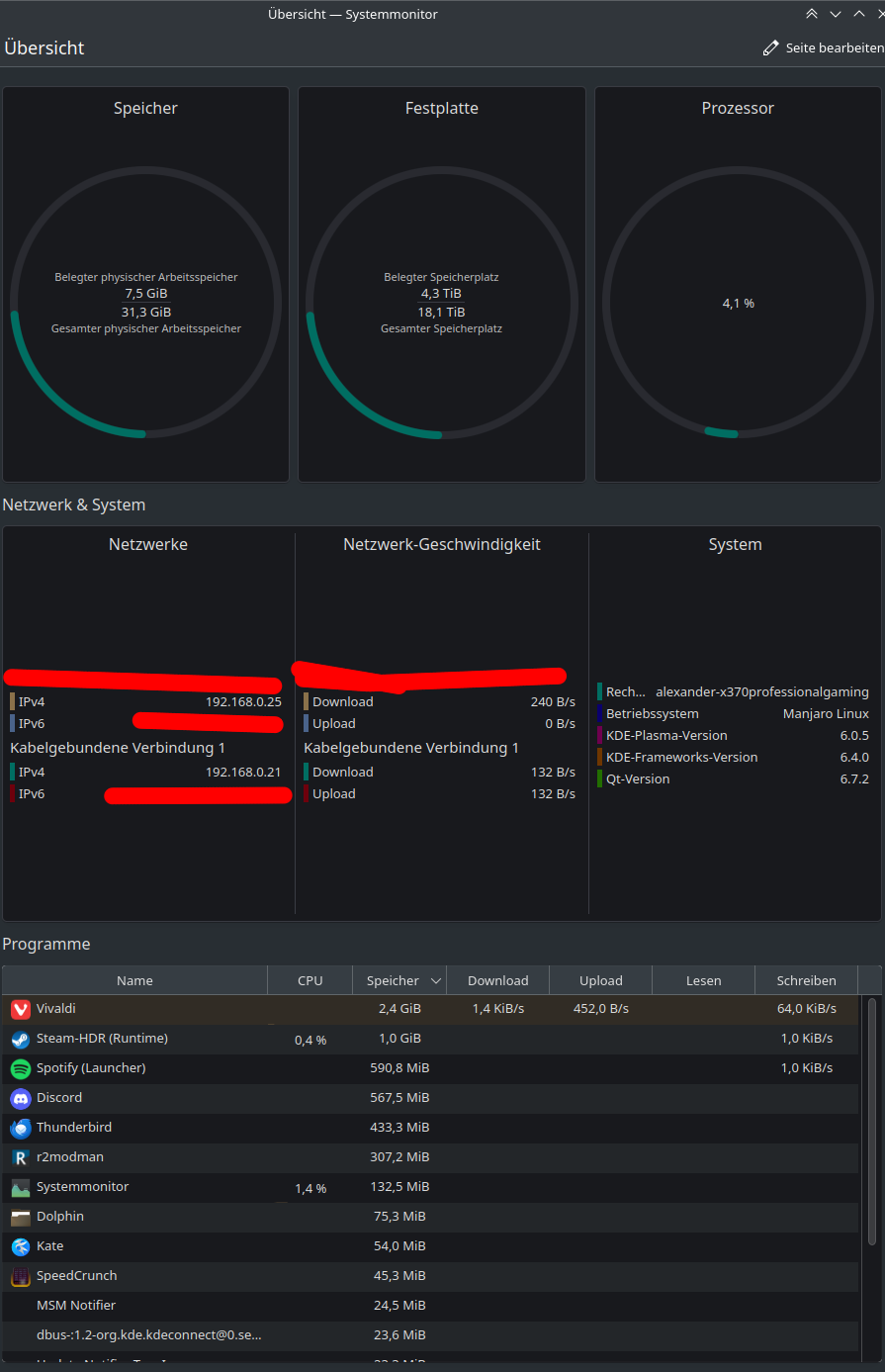Click the Prozessor usage ring chart
Screen dimensions: 885x1372
click(x=738, y=302)
